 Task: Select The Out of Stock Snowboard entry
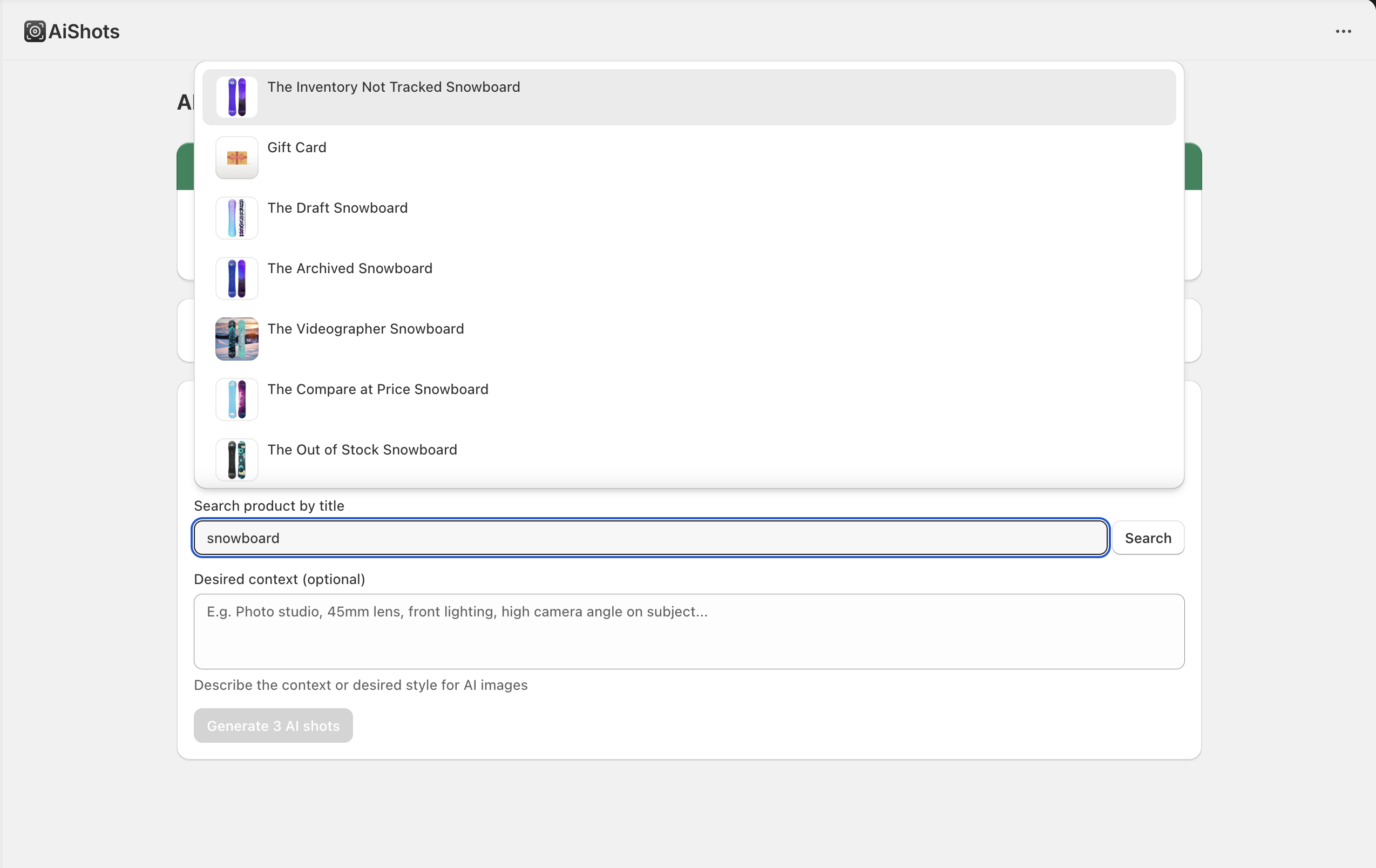click(362, 450)
